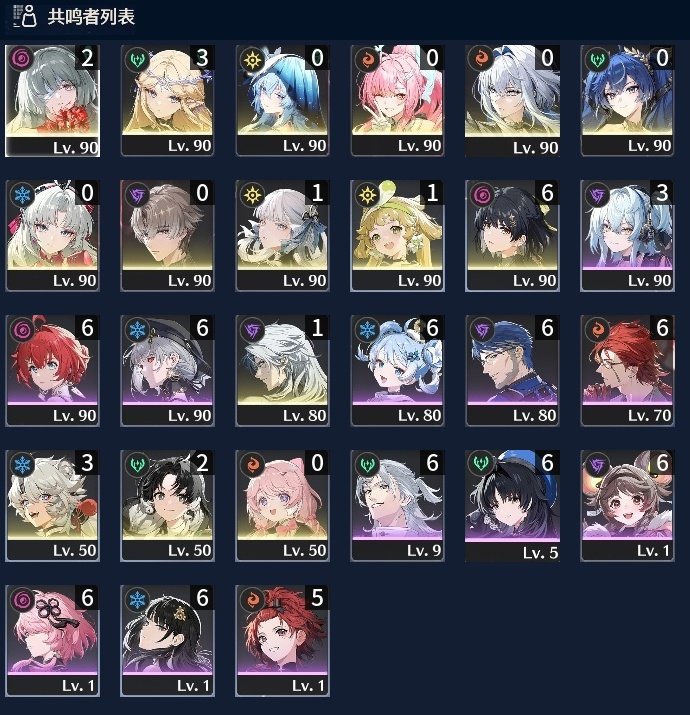This screenshot has width=690, height=715.
Task: Click the resonator list icon beside 共鸣者列表
Action: pos(24,16)
